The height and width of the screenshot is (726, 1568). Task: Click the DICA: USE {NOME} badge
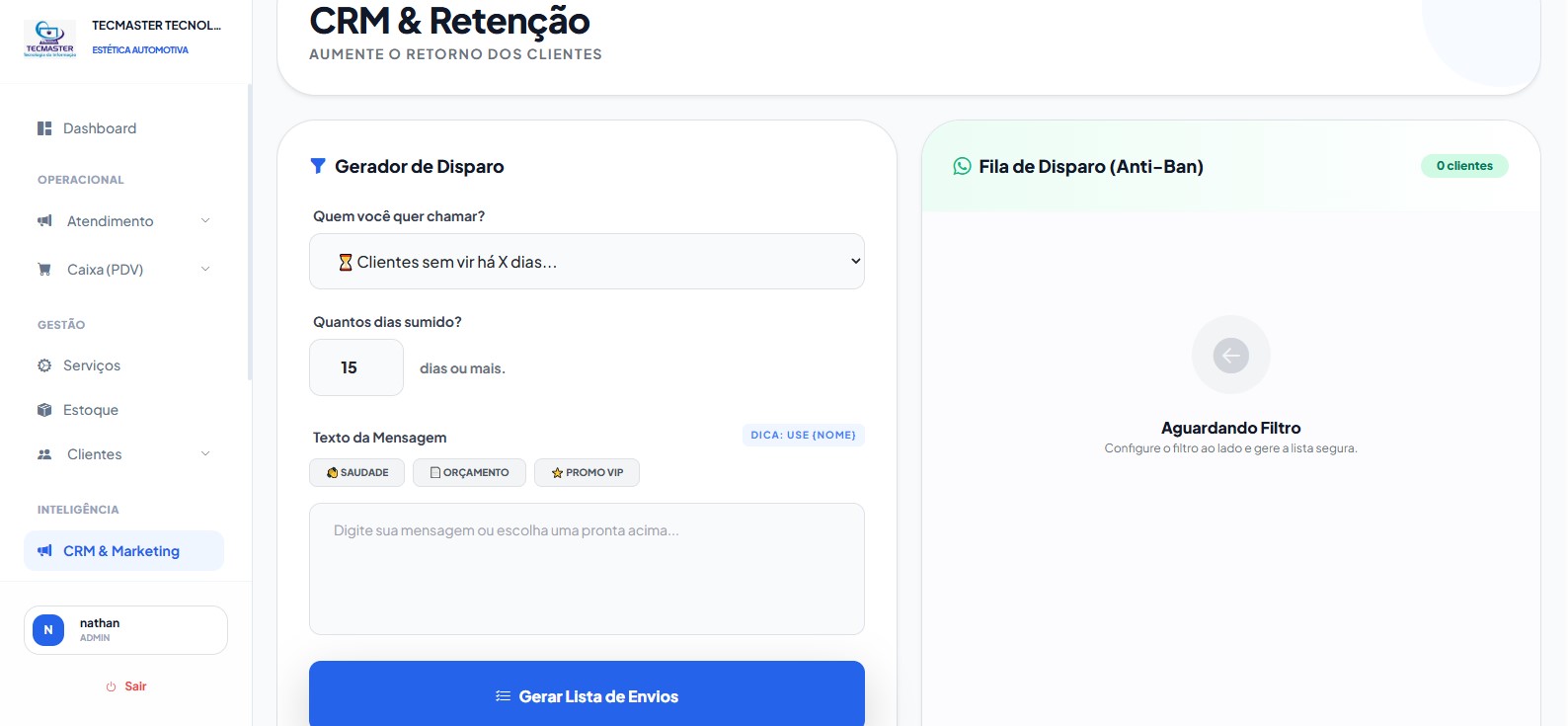(803, 435)
